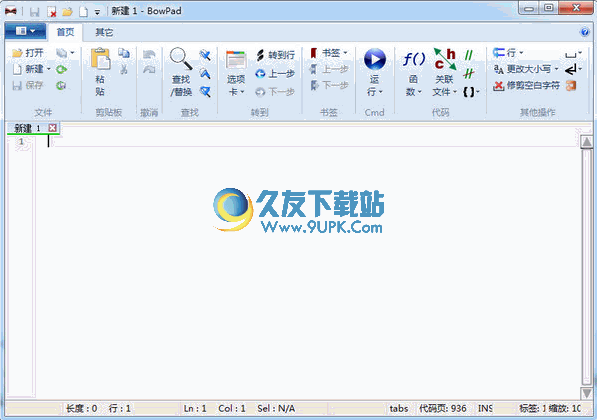Click the BowPad bow-tie icon in the title bar
Image resolution: width=597 pixels, height=420 pixels.
click(x=11, y=11)
